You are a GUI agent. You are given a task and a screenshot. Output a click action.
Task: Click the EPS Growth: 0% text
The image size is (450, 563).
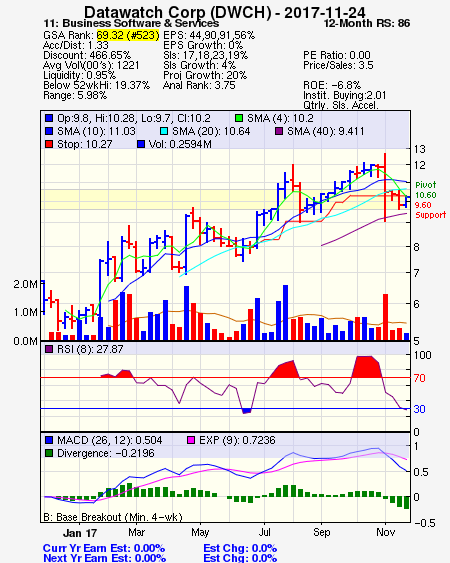click(x=203, y=45)
